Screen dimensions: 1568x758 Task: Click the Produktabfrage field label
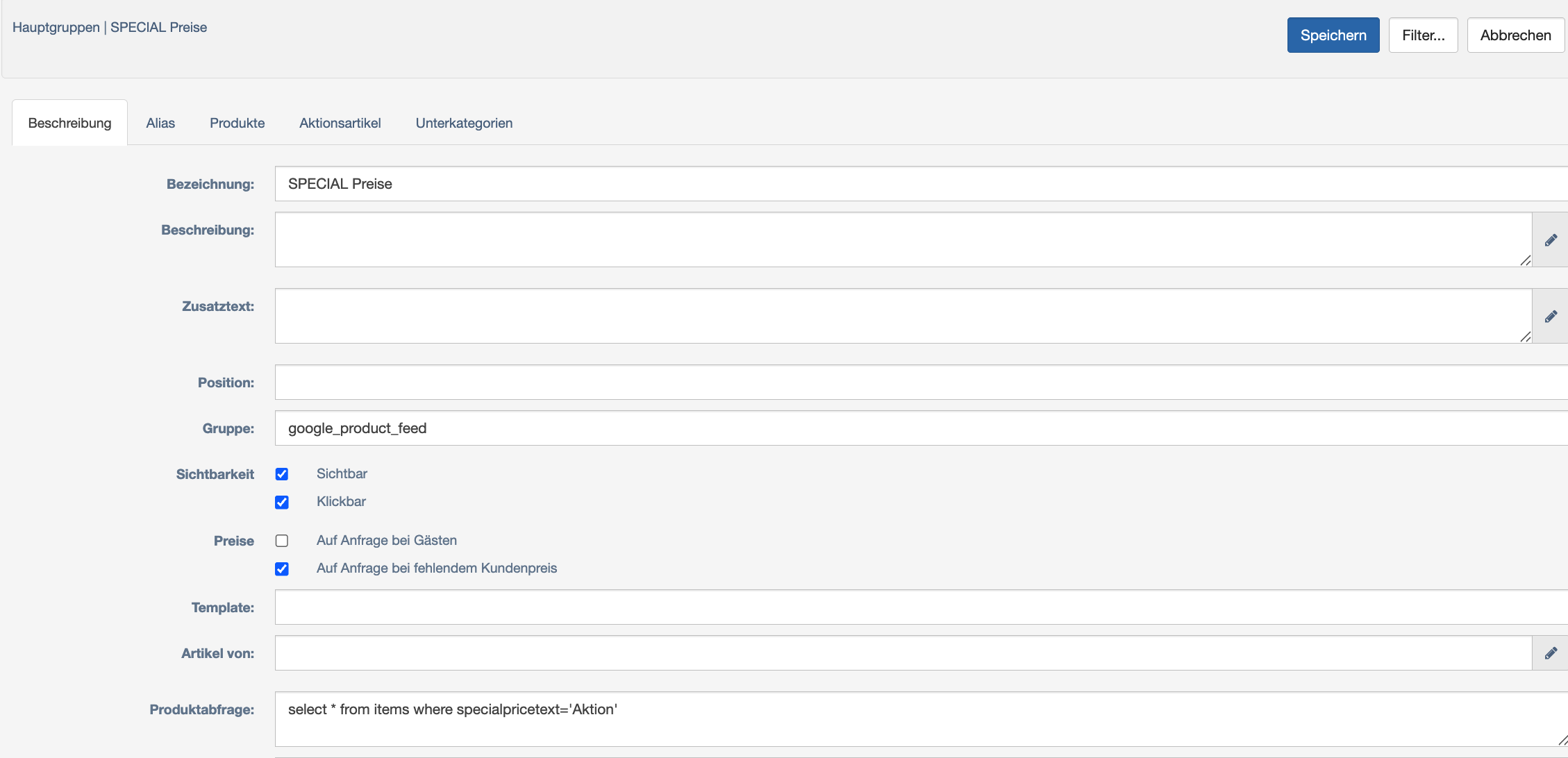coord(202,709)
